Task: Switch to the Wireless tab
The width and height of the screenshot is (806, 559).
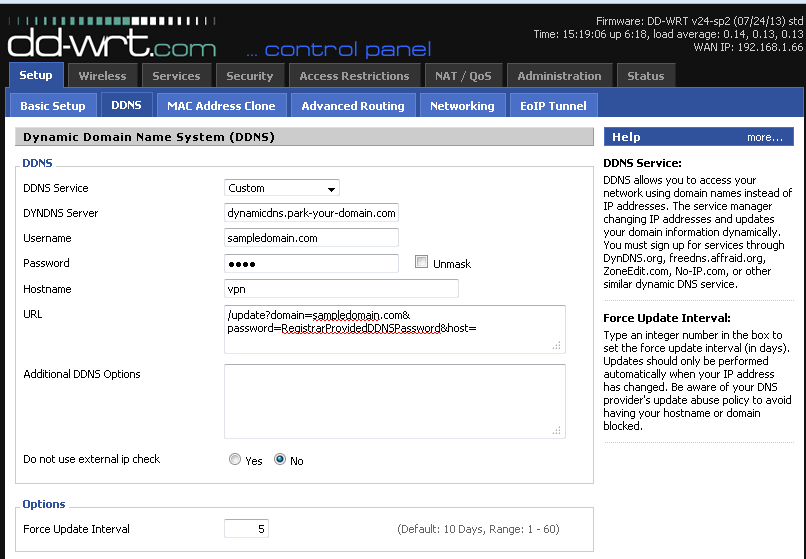Action: coord(102,76)
